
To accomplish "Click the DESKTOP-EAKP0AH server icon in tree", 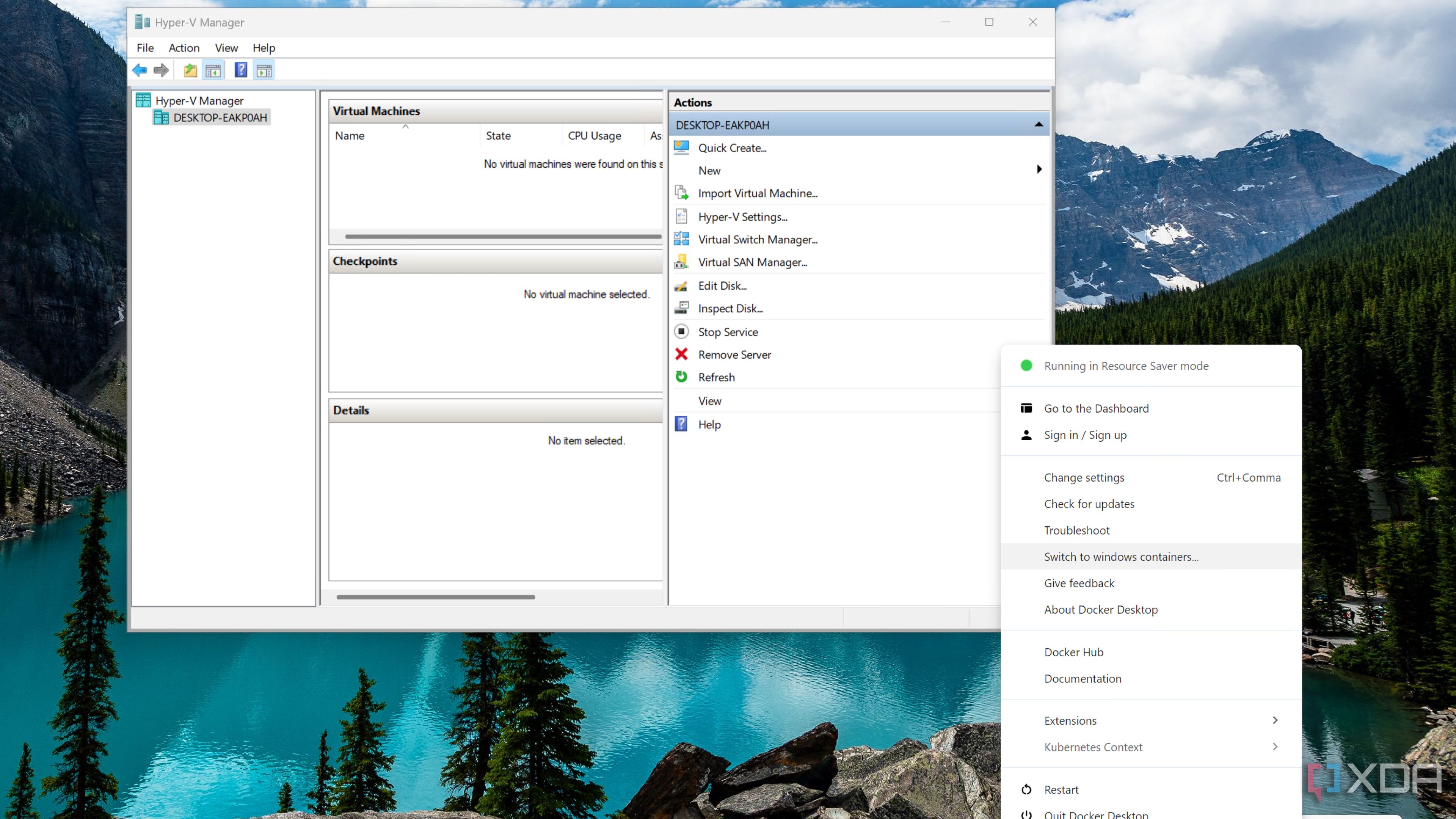I will click(x=161, y=118).
